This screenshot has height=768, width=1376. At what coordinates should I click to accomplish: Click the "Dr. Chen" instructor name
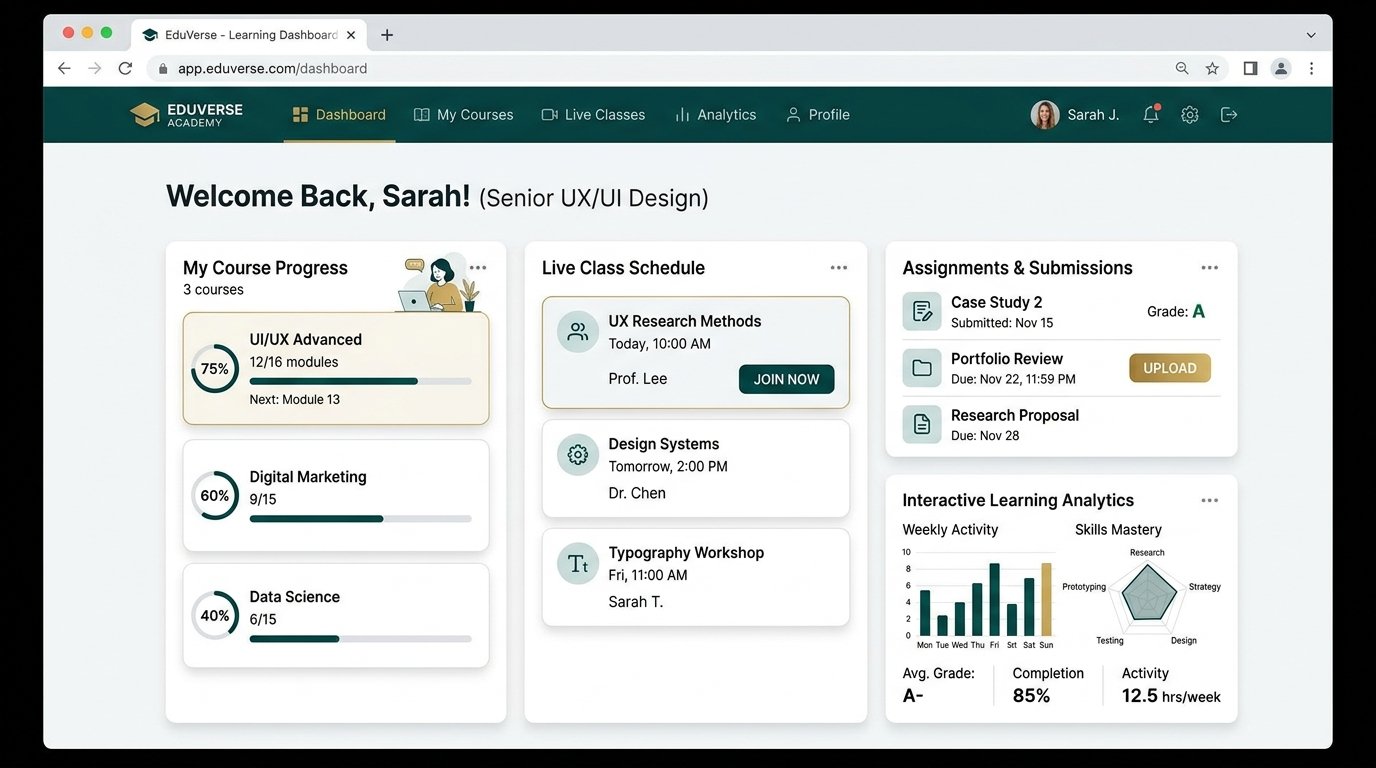coord(637,493)
